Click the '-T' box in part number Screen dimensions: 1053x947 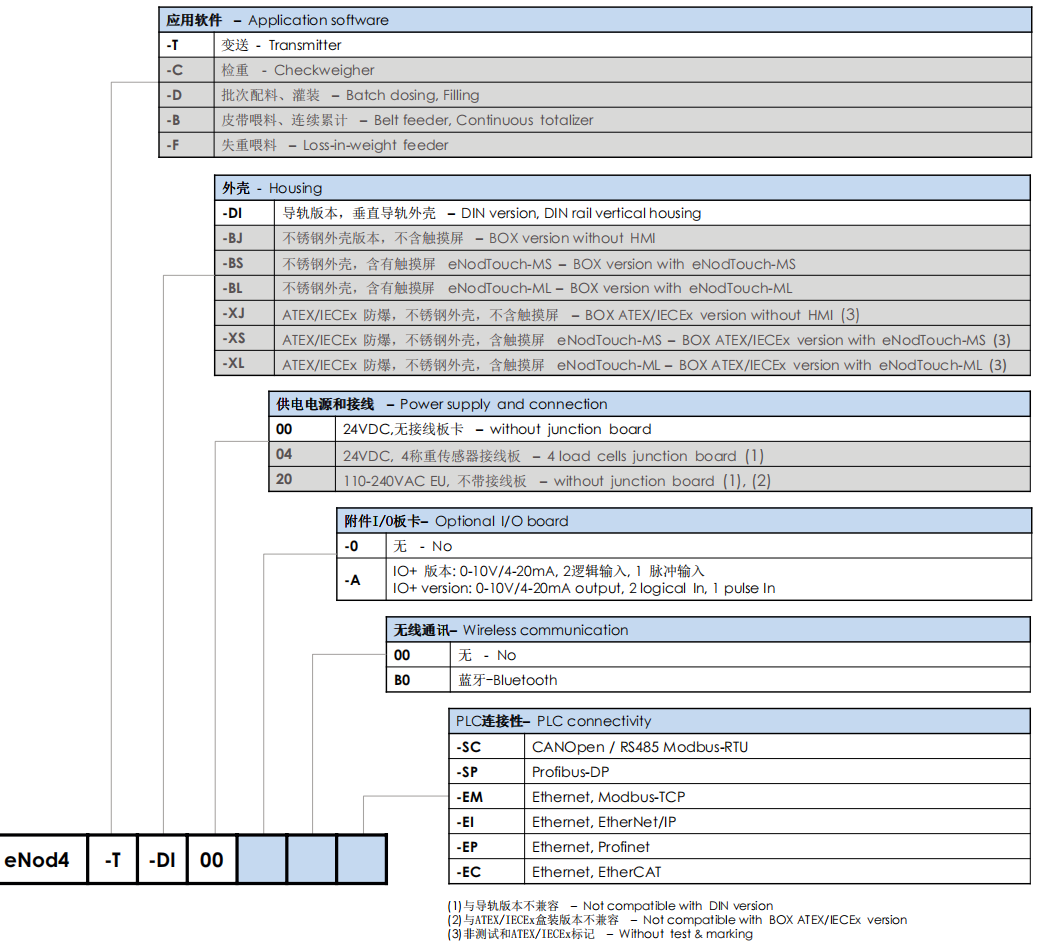tap(113, 860)
